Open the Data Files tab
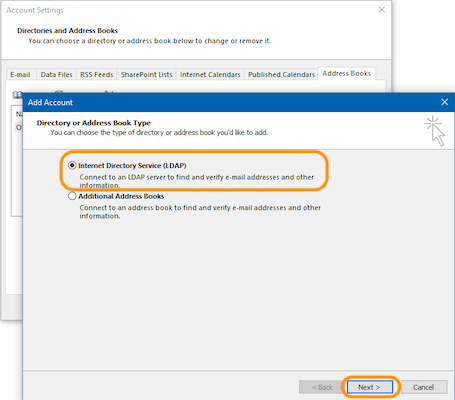Screen dimensions: 455x400 click(56, 74)
